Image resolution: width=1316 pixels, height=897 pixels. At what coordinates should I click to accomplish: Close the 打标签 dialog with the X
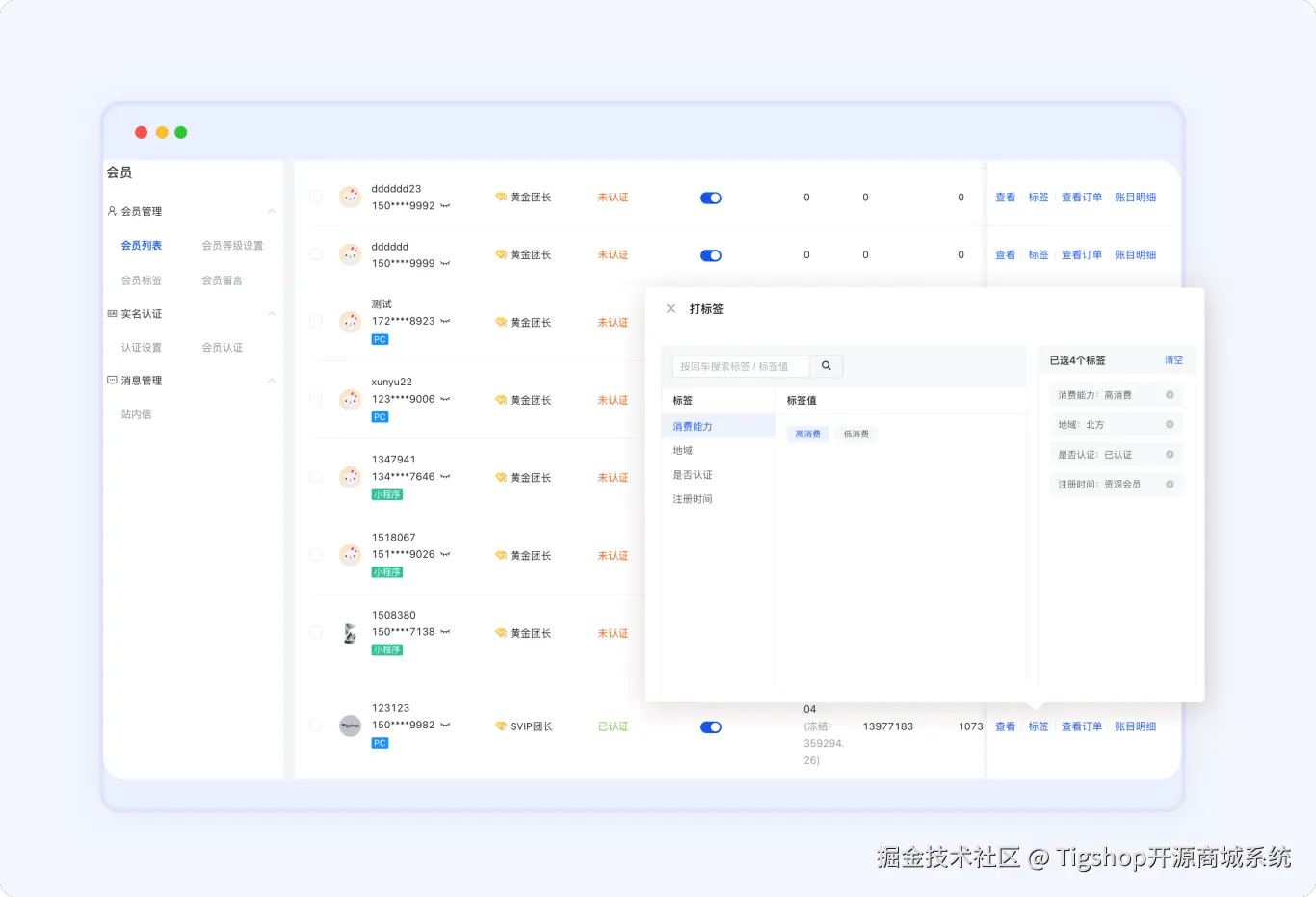tap(671, 309)
